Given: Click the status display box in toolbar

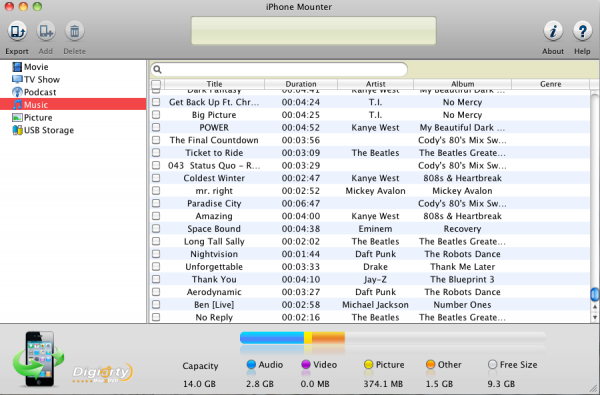Looking at the screenshot, I should tap(313, 30).
